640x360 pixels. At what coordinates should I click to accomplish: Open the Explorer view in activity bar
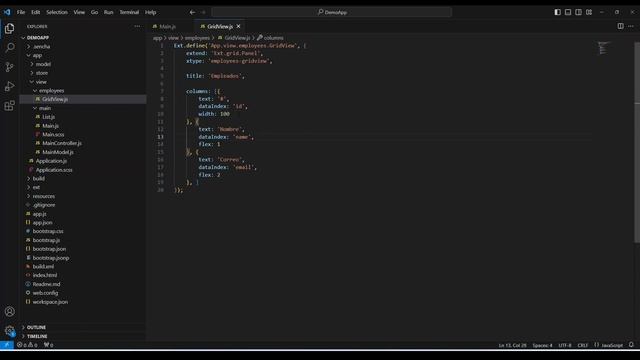tap(9, 28)
